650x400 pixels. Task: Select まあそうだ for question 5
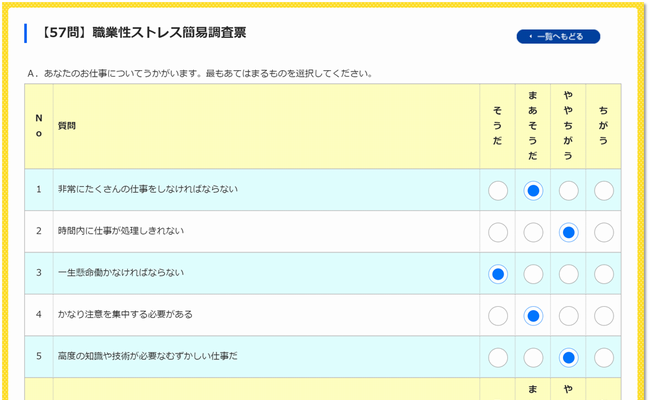pos(533,357)
